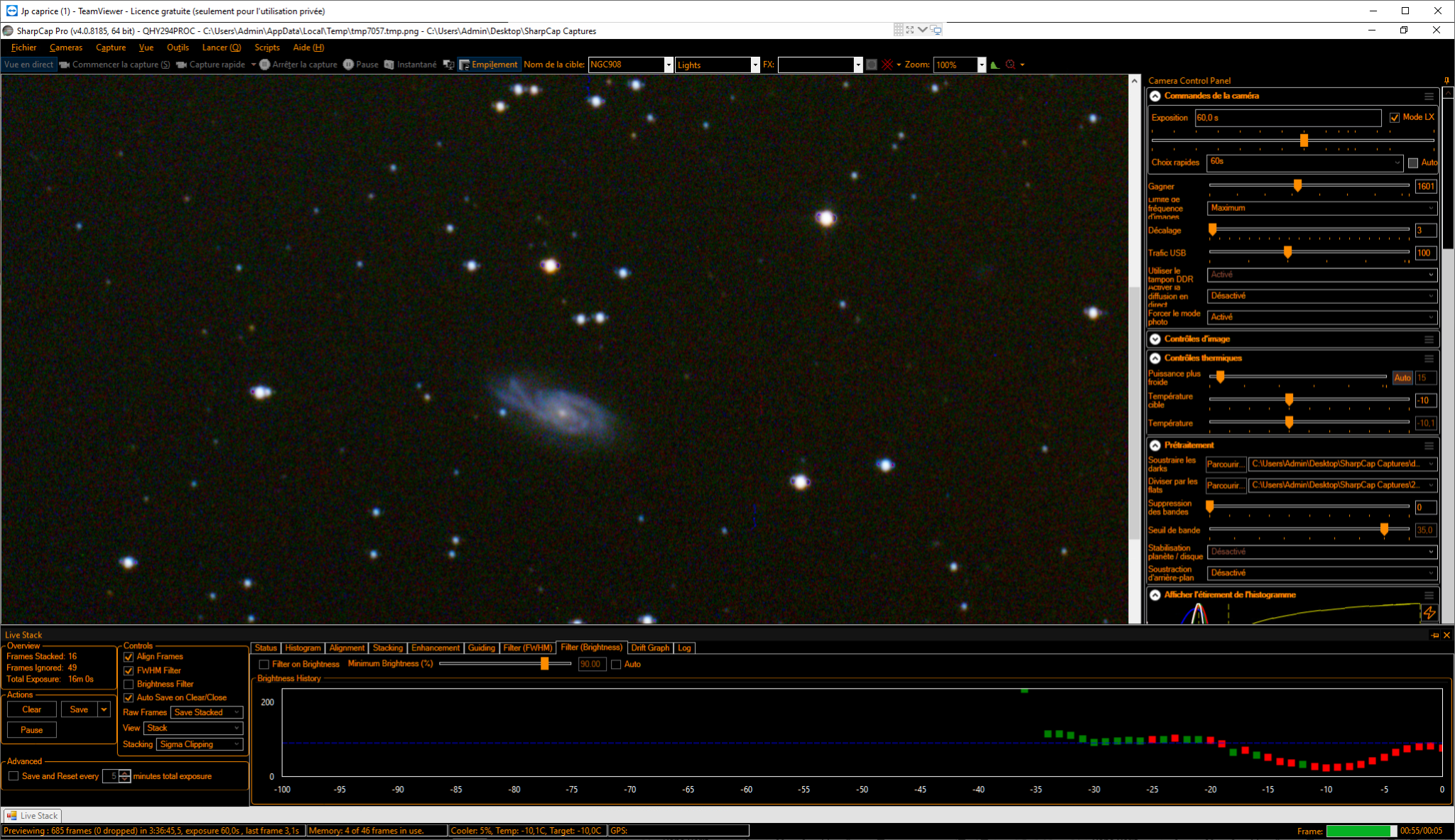Expand the Contrôles d'image section
The image size is (1455, 840).
click(1155, 339)
